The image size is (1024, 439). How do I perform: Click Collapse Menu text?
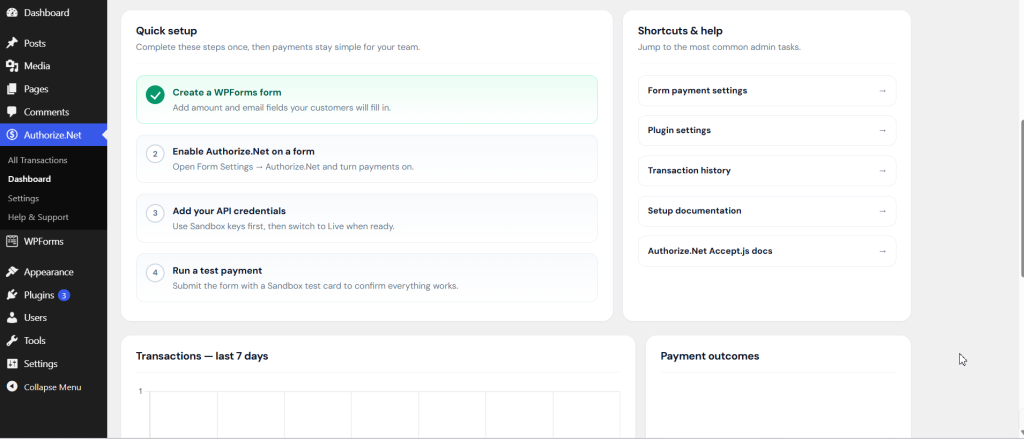(x=53, y=387)
